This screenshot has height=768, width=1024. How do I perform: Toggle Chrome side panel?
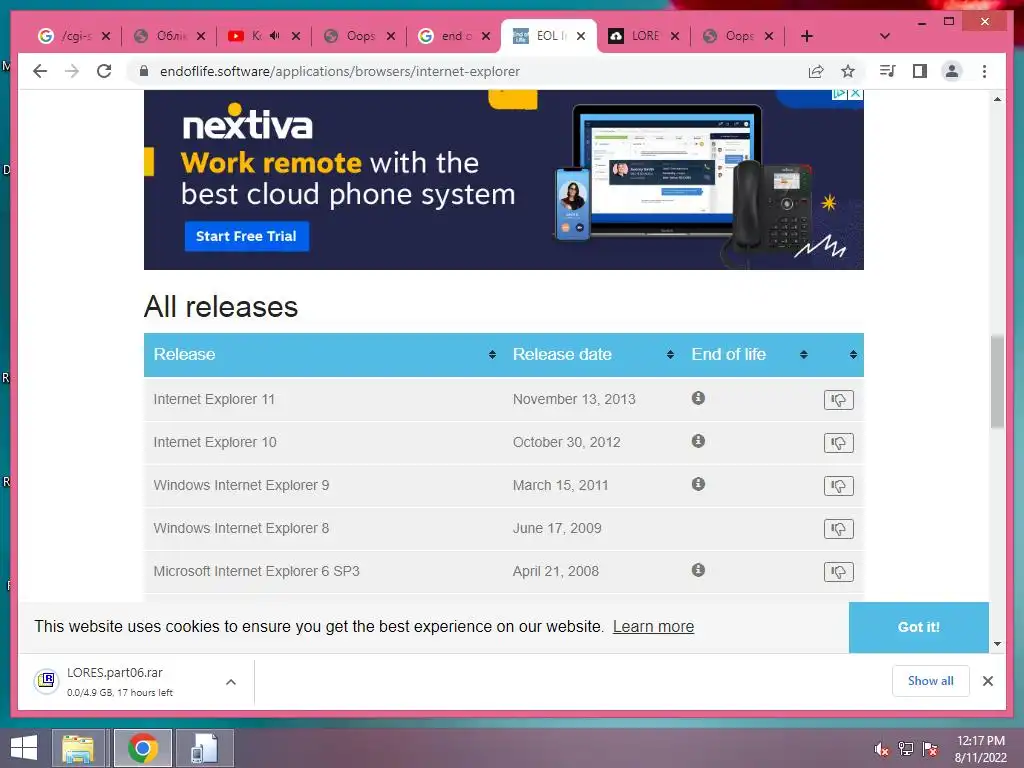[x=920, y=71]
